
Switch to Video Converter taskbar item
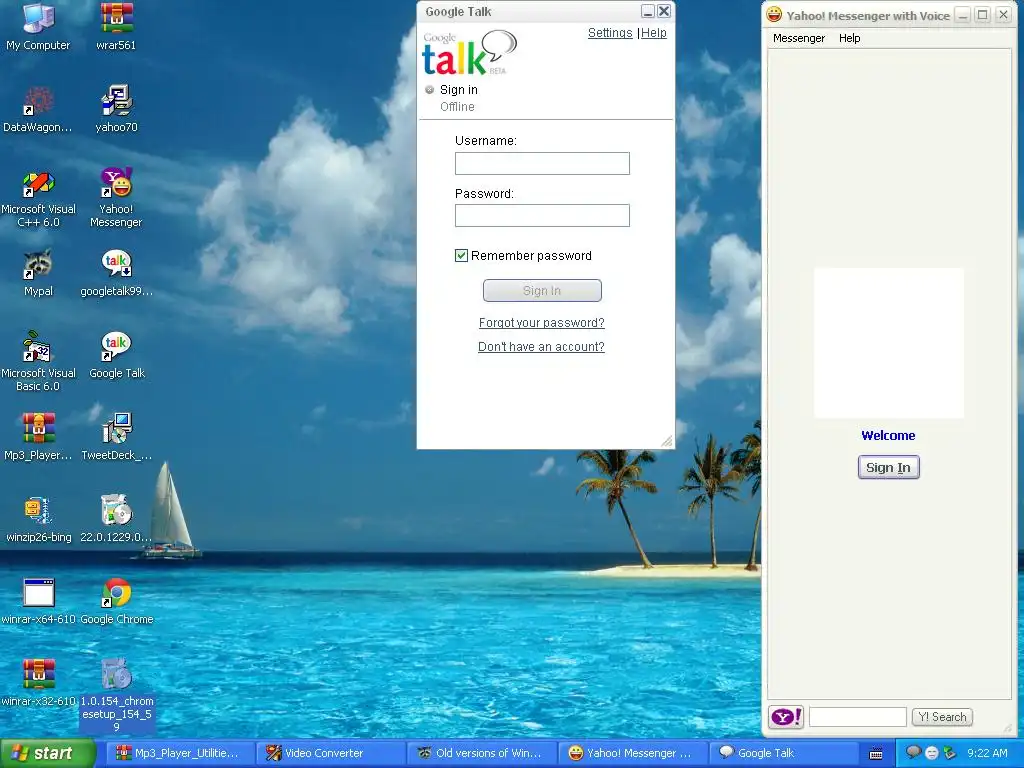coord(330,753)
